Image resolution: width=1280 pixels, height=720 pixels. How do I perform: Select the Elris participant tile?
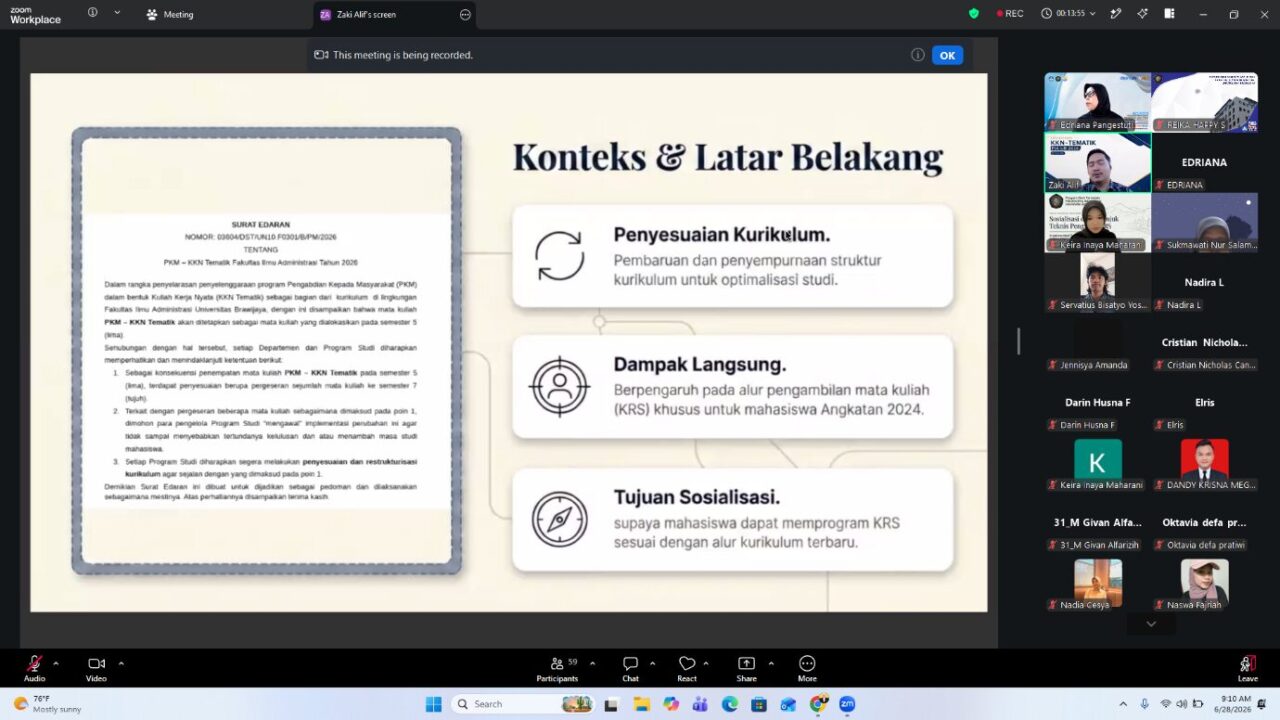1204,402
